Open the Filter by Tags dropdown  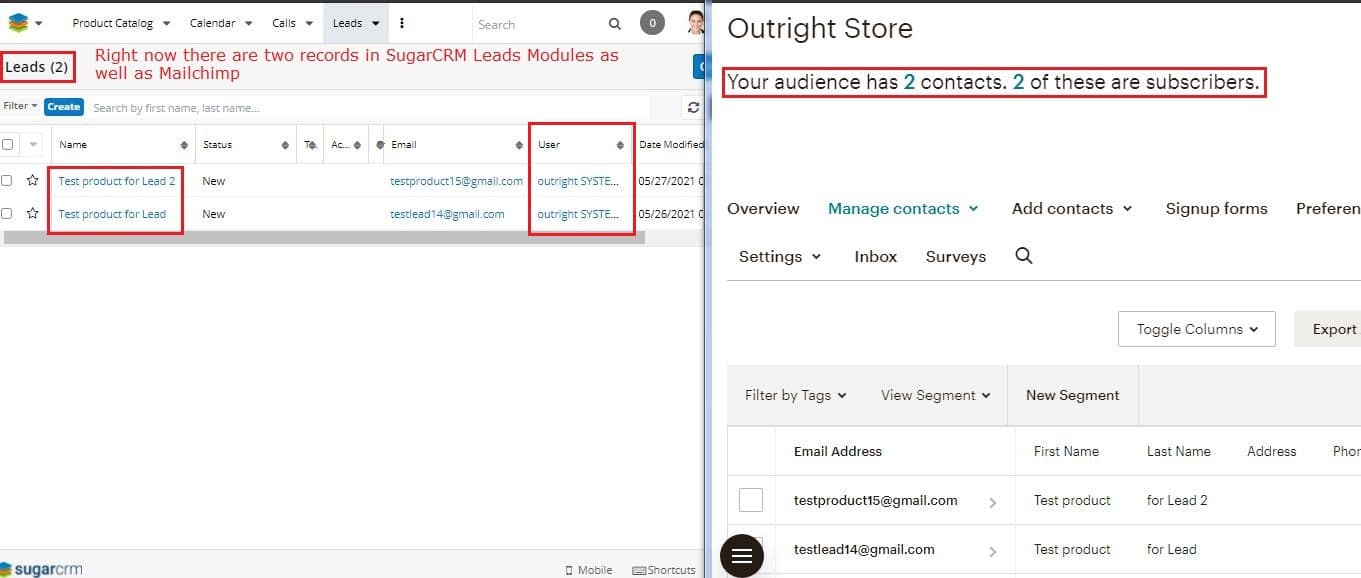pos(795,395)
